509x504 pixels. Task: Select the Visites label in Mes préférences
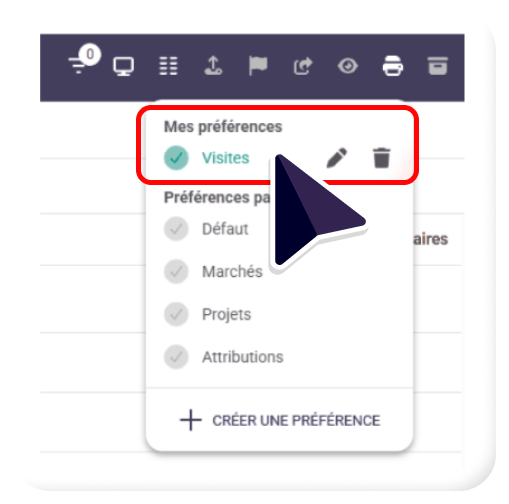coord(226,158)
